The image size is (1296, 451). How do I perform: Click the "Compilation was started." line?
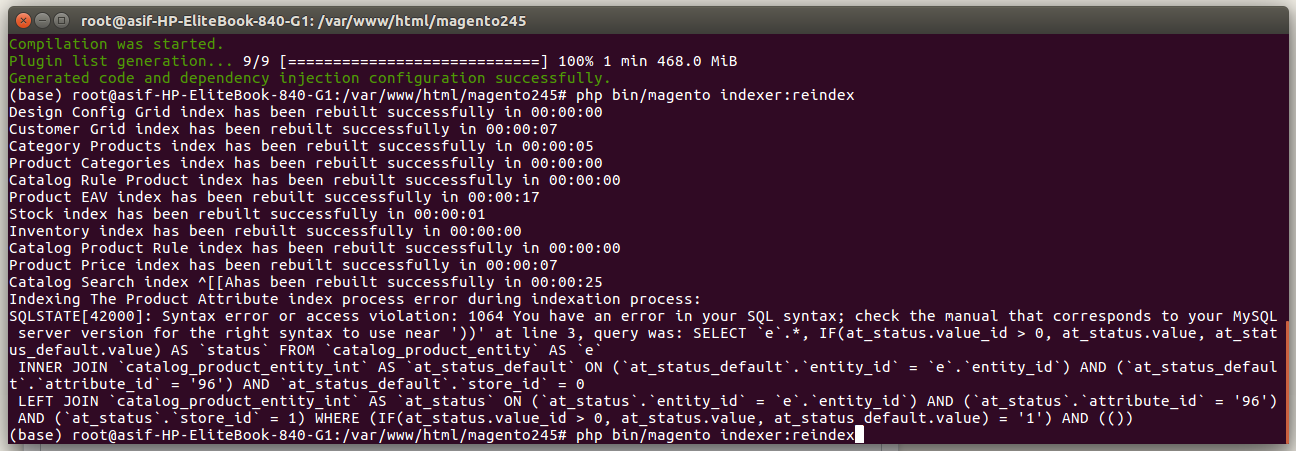pyautogui.click(x=117, y=45)
